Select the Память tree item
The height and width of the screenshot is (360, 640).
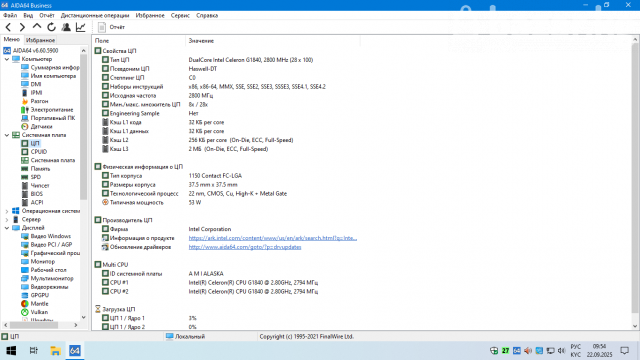pyautogui.click(x=36, y=169)
